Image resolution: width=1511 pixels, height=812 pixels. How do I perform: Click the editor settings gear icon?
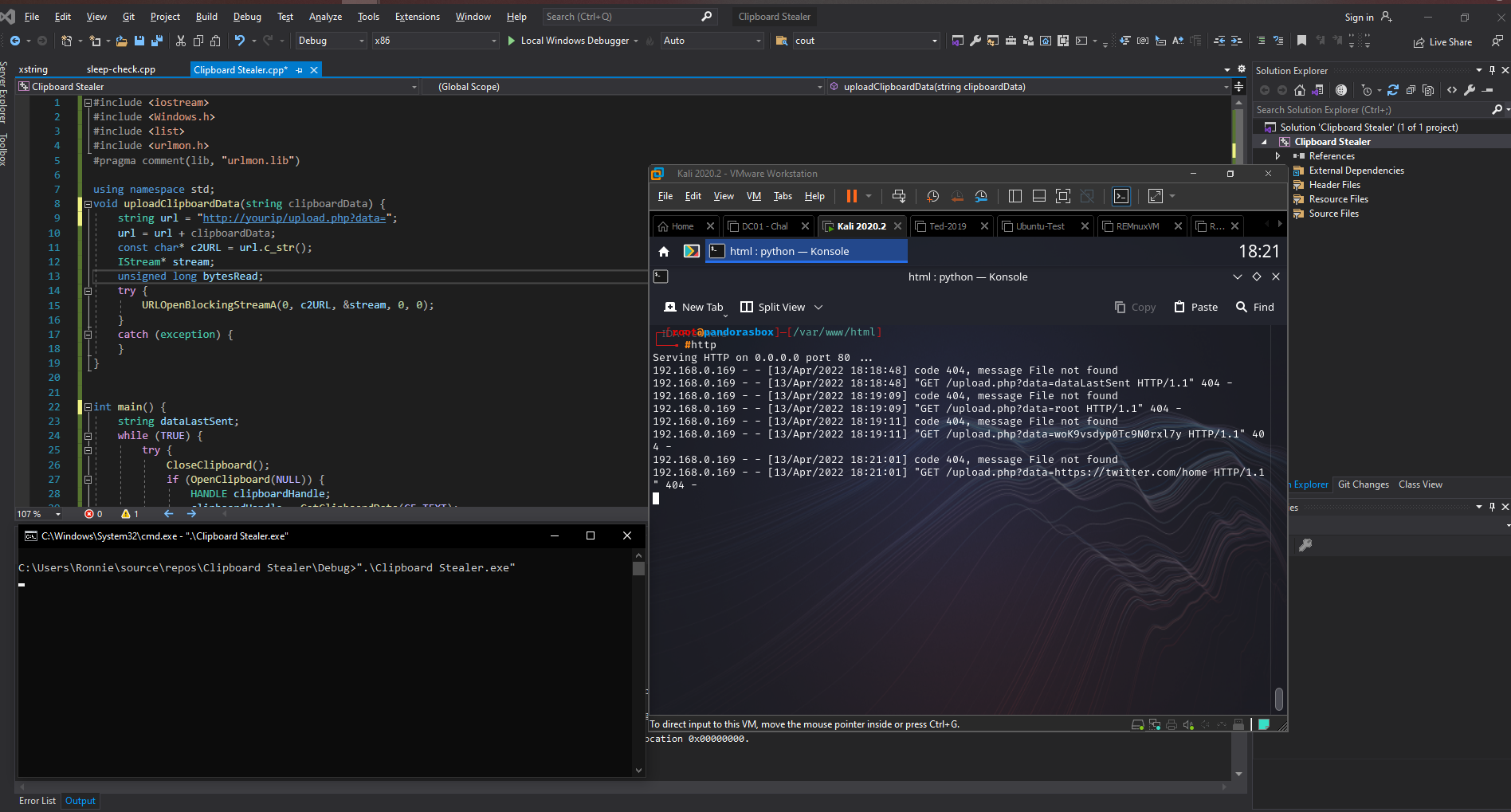click(x=1242, y=69)
